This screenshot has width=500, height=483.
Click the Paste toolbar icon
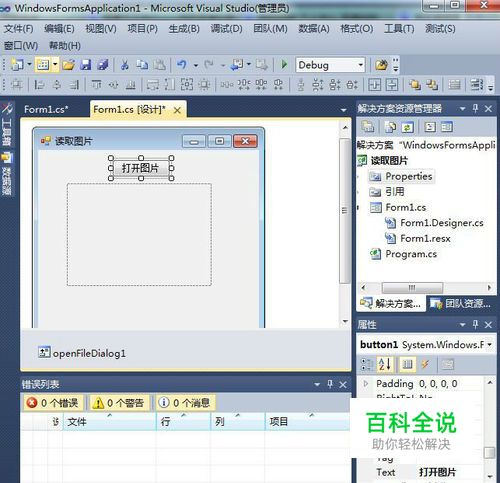point(160,65)
